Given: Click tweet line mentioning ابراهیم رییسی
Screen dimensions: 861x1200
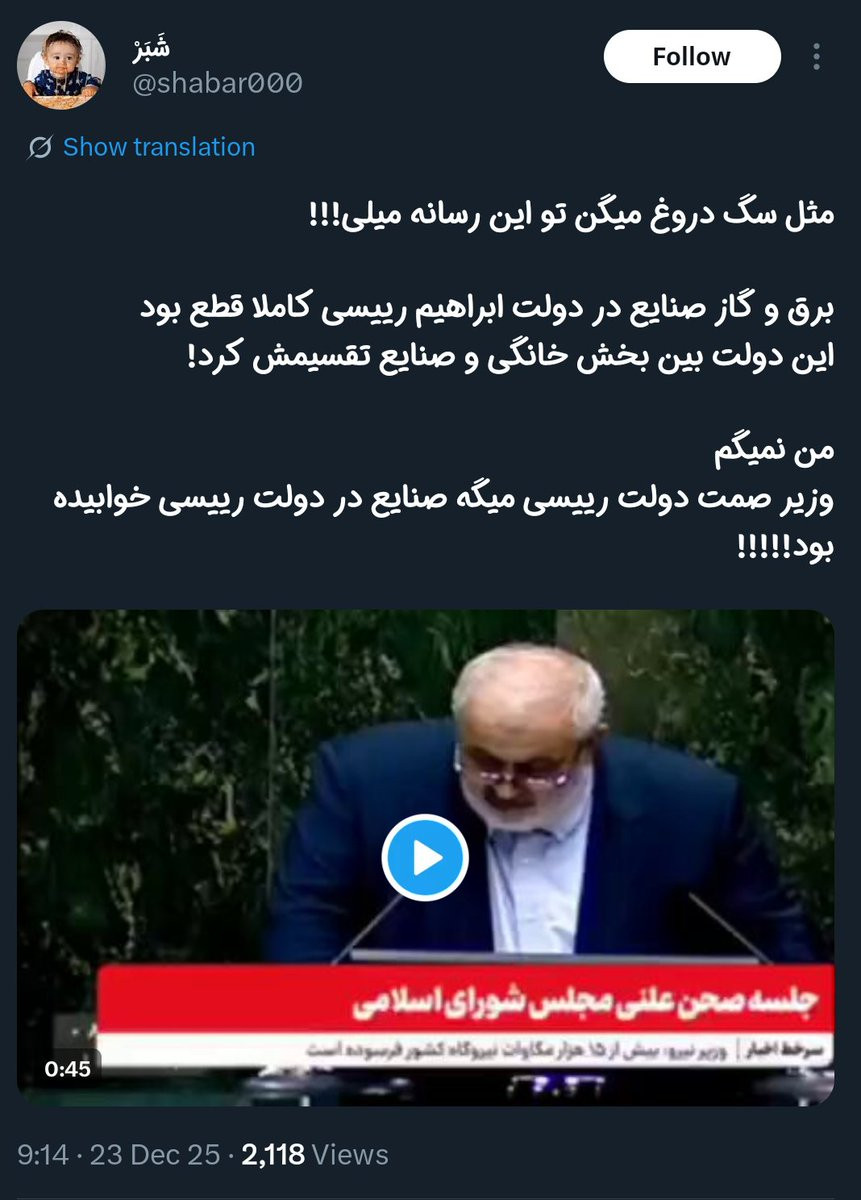Looking at the screenshot, I should pyautogui.click(x=486, y=309).
